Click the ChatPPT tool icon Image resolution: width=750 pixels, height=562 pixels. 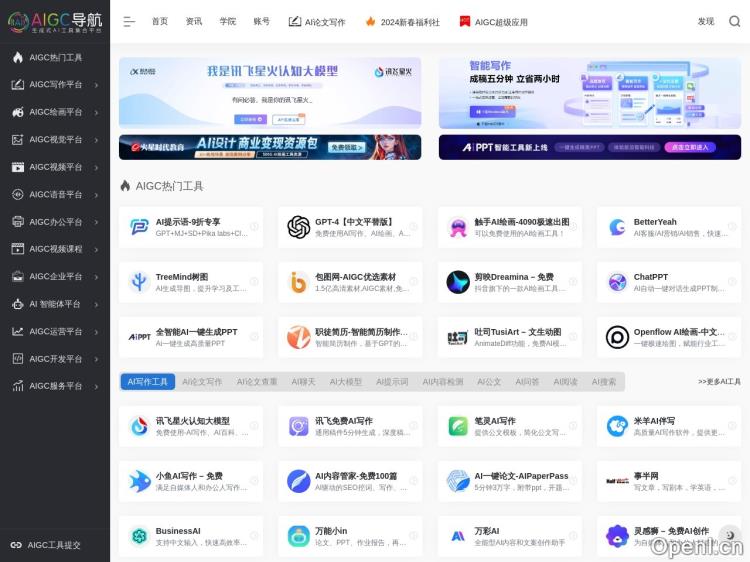pos(617,283)
